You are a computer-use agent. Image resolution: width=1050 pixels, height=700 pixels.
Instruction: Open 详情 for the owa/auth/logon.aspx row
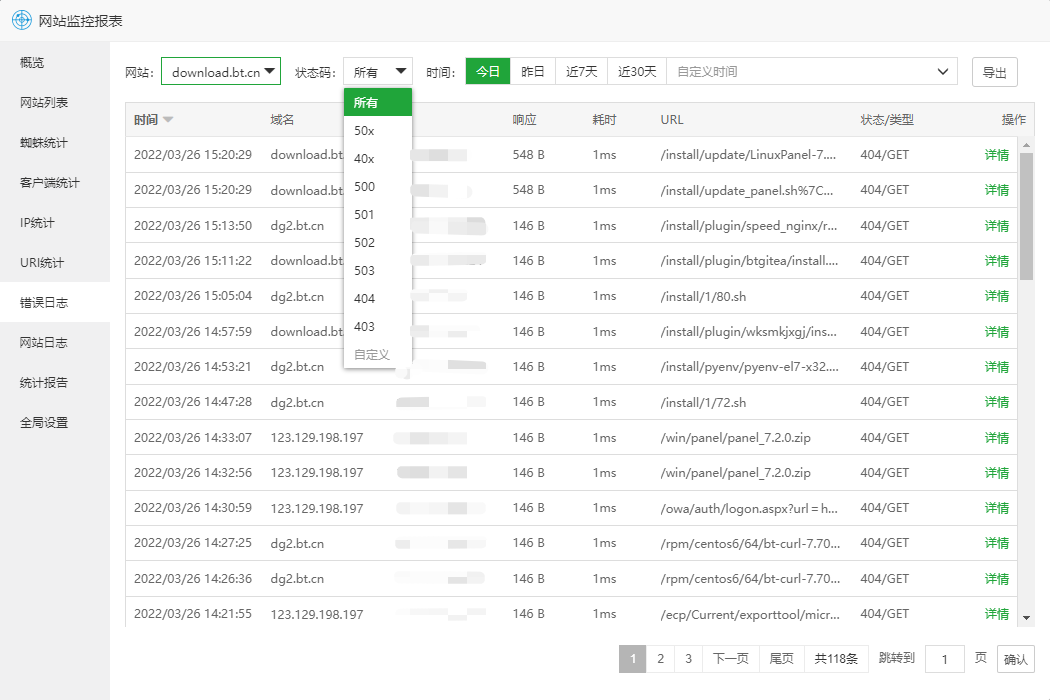996,508
